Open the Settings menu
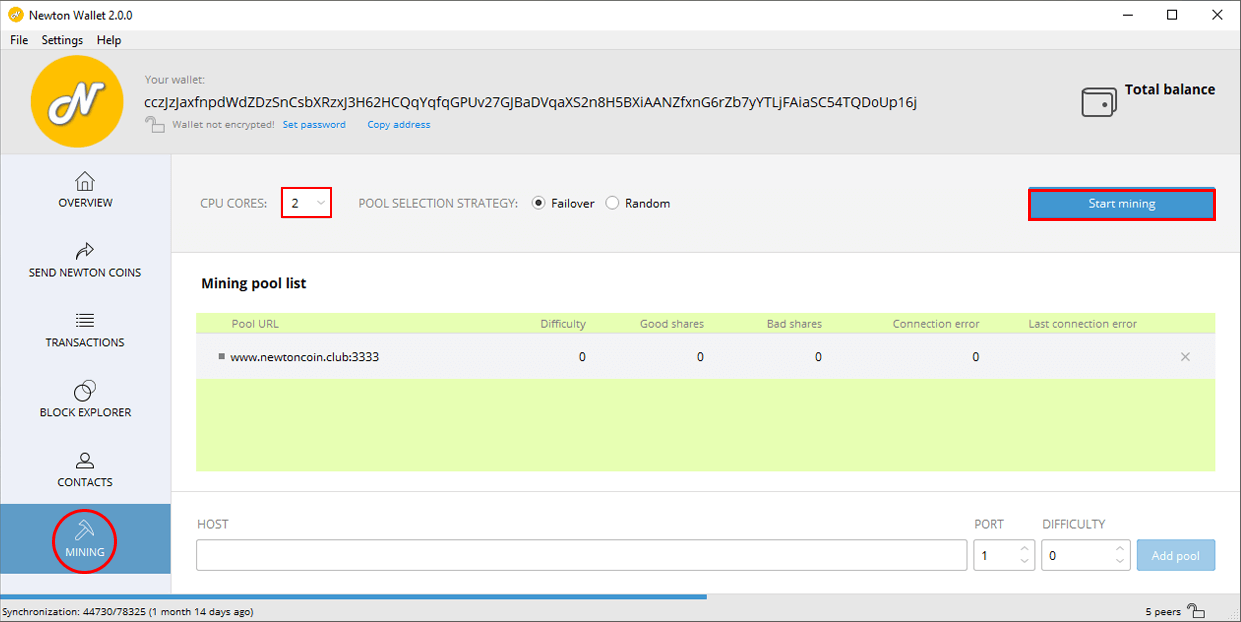The width and height of the screenshot is (1241, 622). (x=62, y=40)
